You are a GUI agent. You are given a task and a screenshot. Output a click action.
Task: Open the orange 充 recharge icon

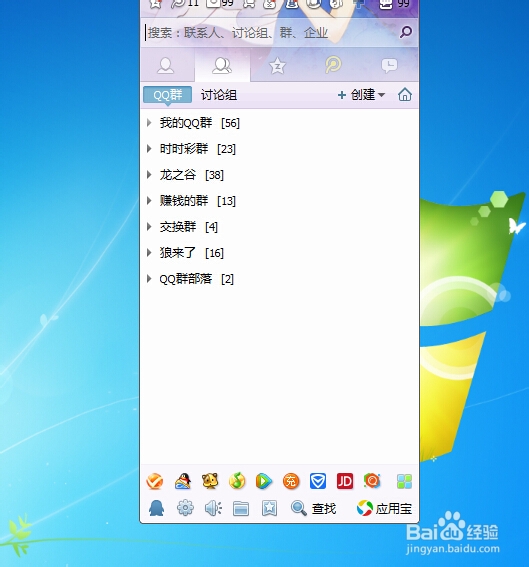[x=291, y=481]
